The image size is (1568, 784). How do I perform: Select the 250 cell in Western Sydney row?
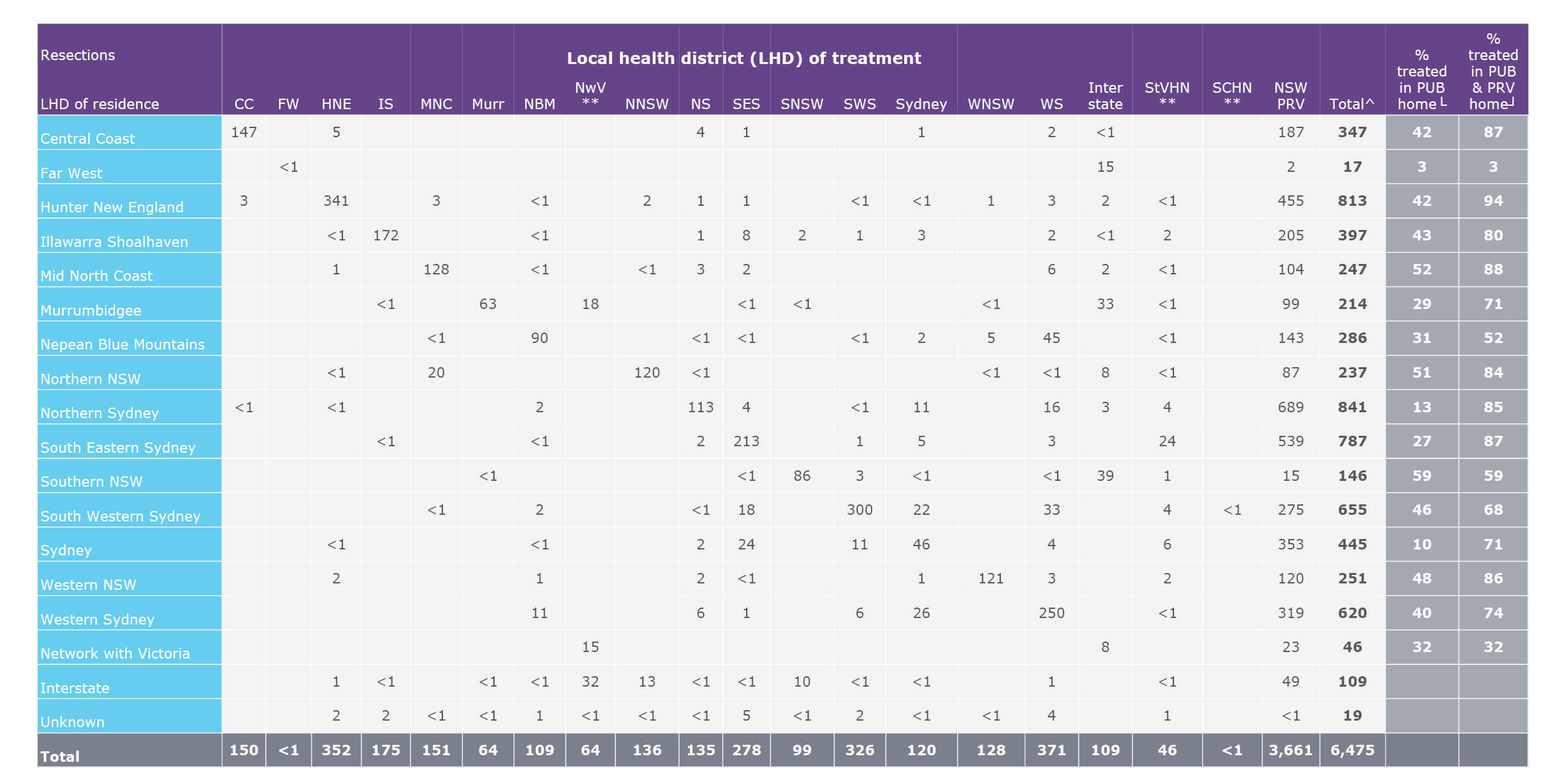[1051, 613]
